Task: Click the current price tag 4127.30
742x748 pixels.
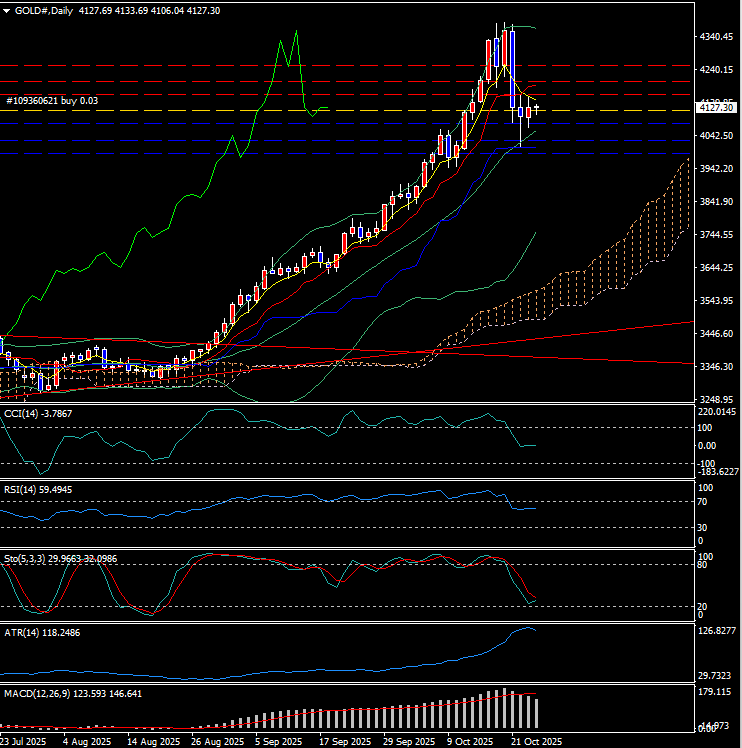Action: pos(716,108)
